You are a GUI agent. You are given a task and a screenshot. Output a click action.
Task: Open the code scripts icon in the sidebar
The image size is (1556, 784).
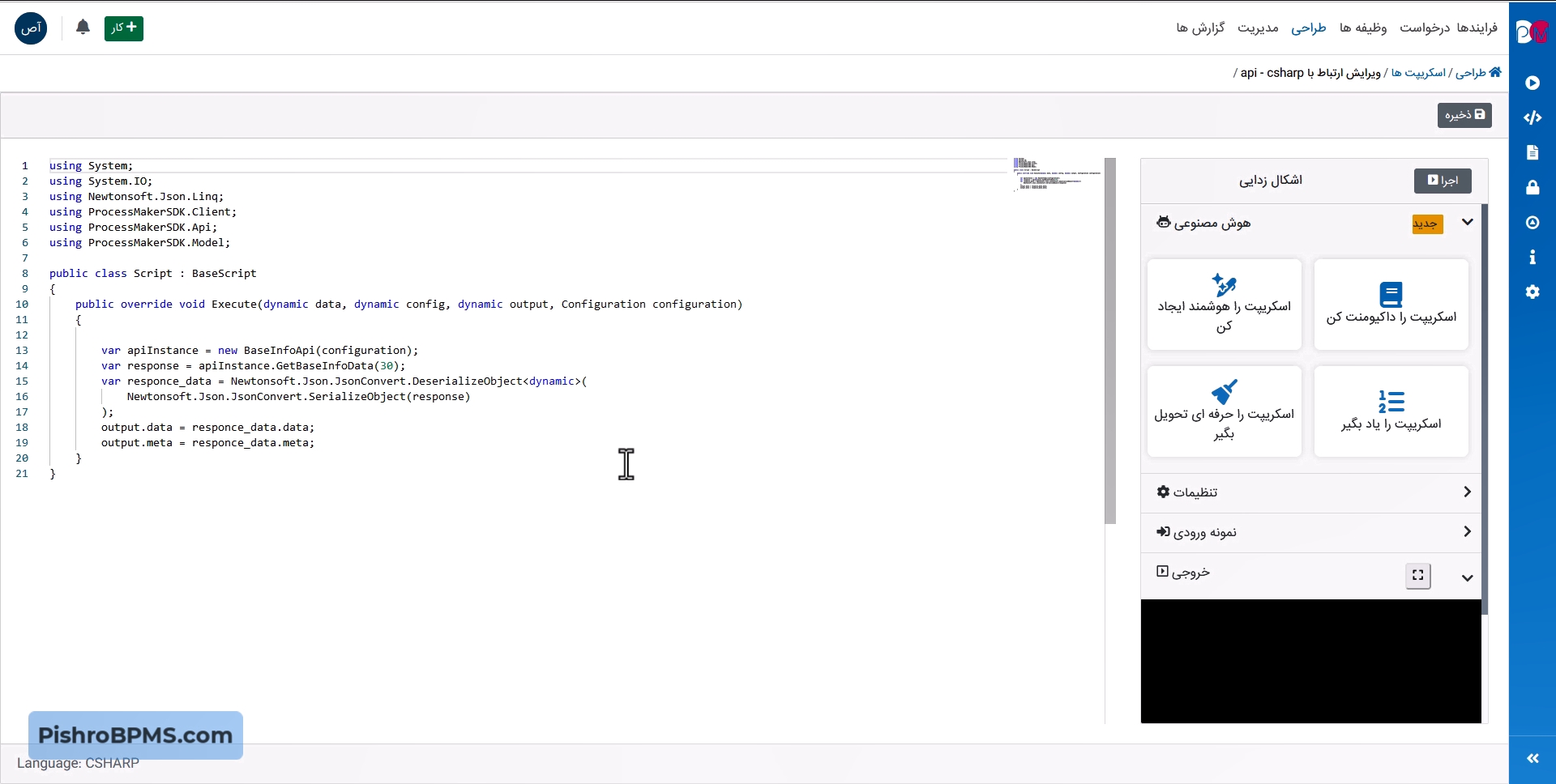(1532, 117)
